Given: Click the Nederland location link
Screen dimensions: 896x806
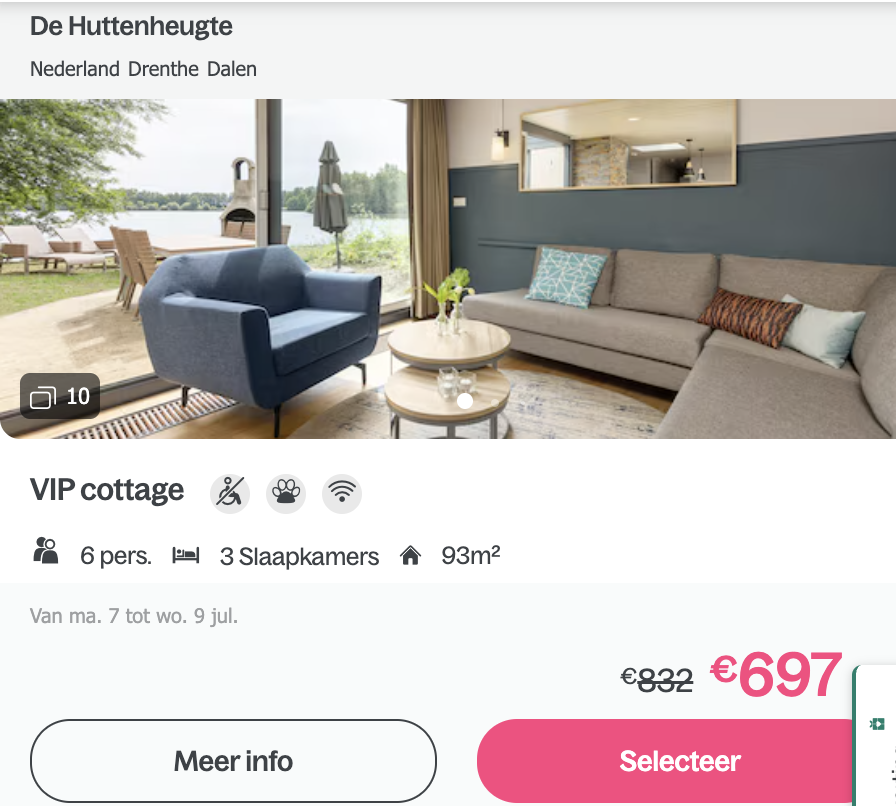Looking at the screenshot, I should 75,69.
